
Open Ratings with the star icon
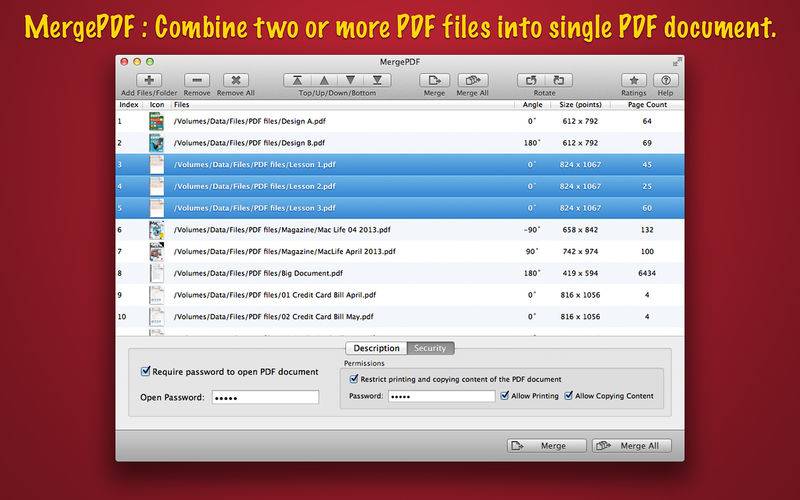pos(633,80)
